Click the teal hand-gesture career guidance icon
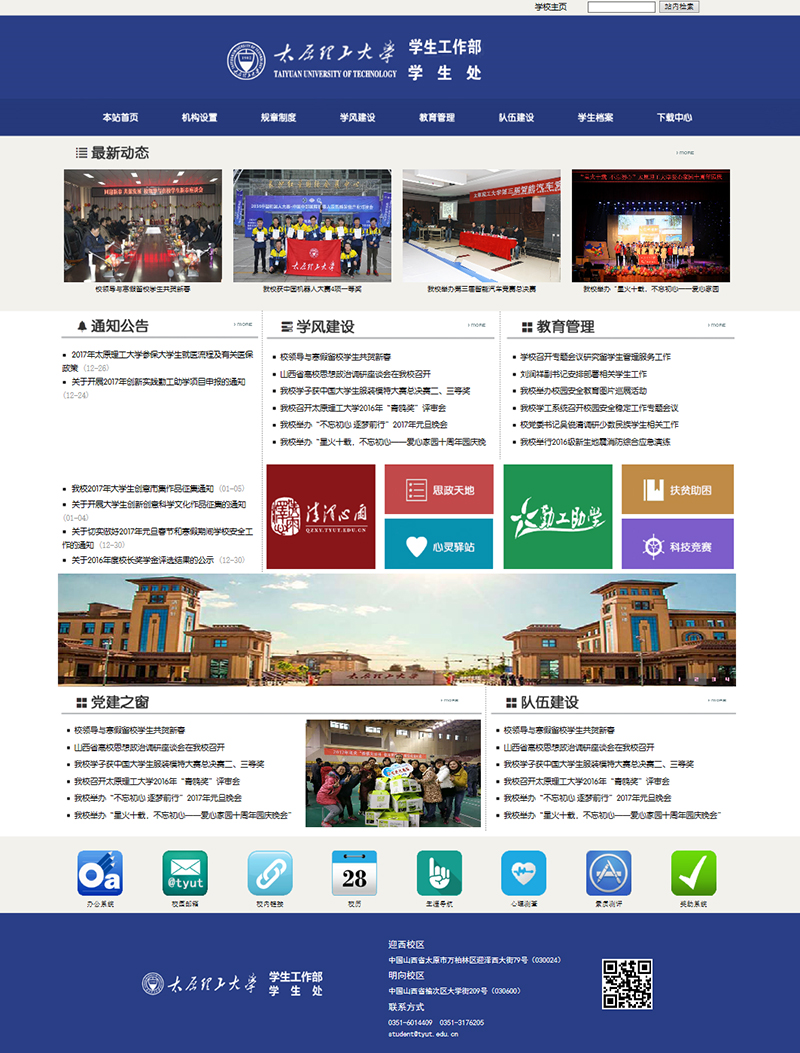 coord(439,873)
